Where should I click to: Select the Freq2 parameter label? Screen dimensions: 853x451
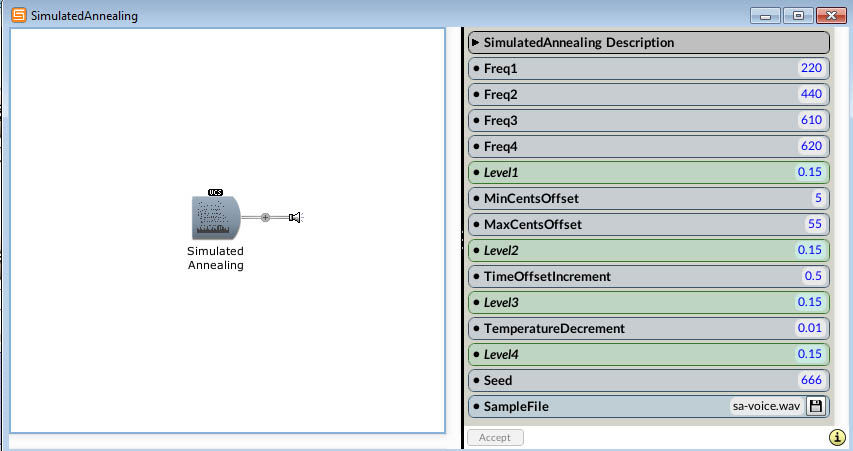[500, 95]
